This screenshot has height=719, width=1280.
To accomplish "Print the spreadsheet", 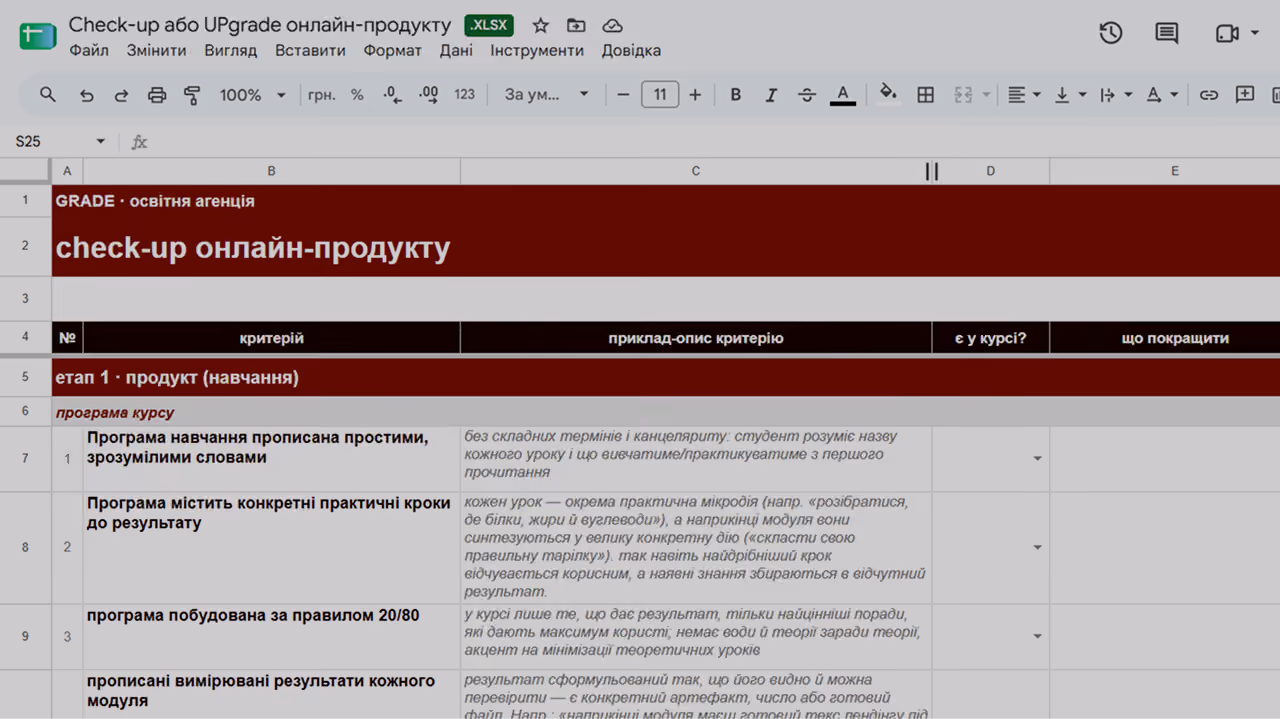I will click(157, 95).
